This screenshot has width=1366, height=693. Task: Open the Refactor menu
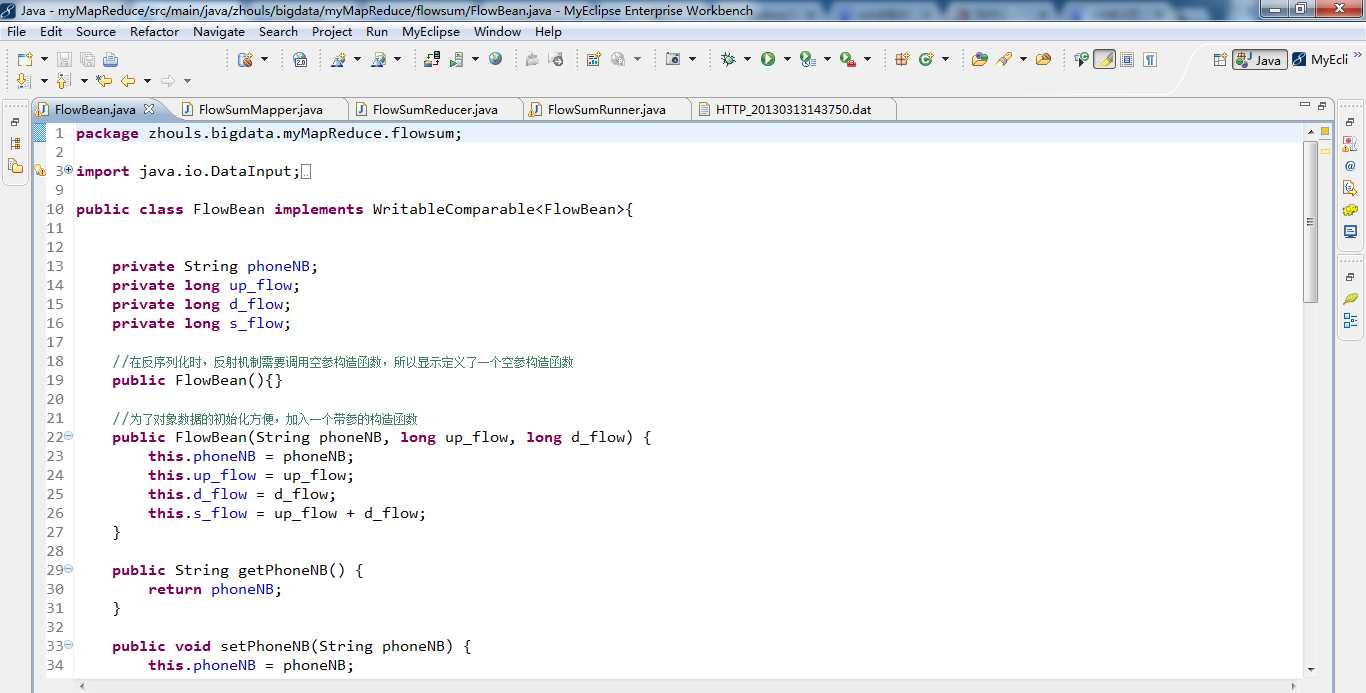point(154,31)
